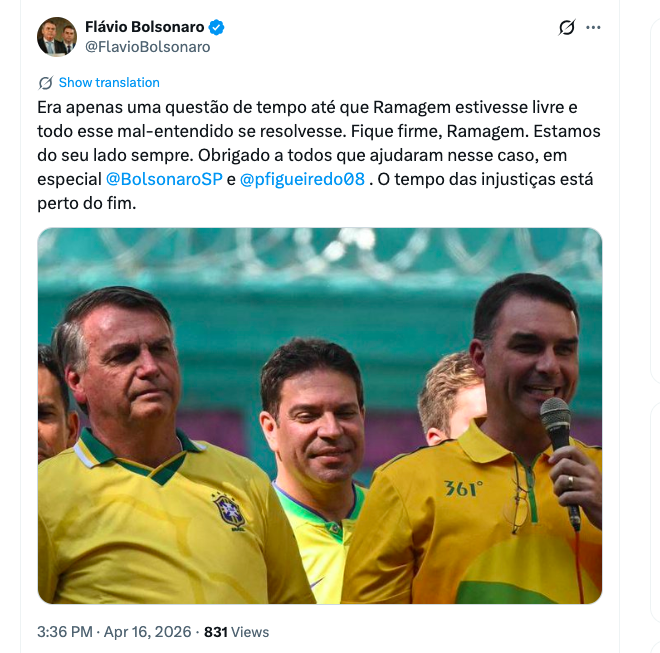Open the three-dot more options menu
The image size is (660, 653).
pos(593,27)
